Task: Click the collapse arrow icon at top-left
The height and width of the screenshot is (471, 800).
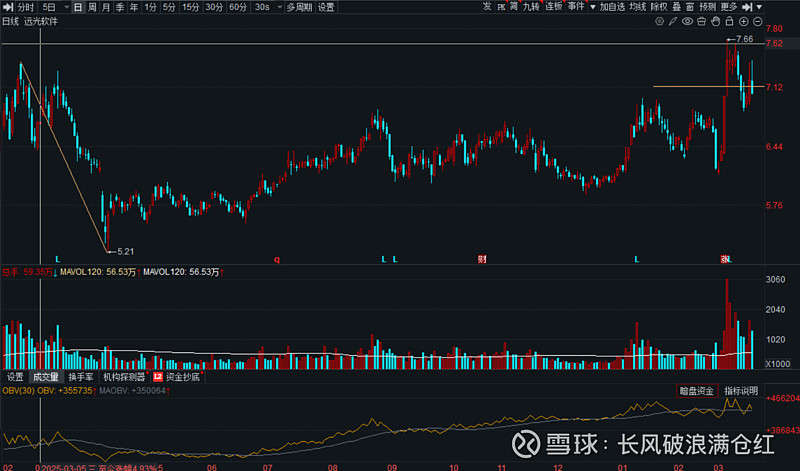Action: coord(7,7)
